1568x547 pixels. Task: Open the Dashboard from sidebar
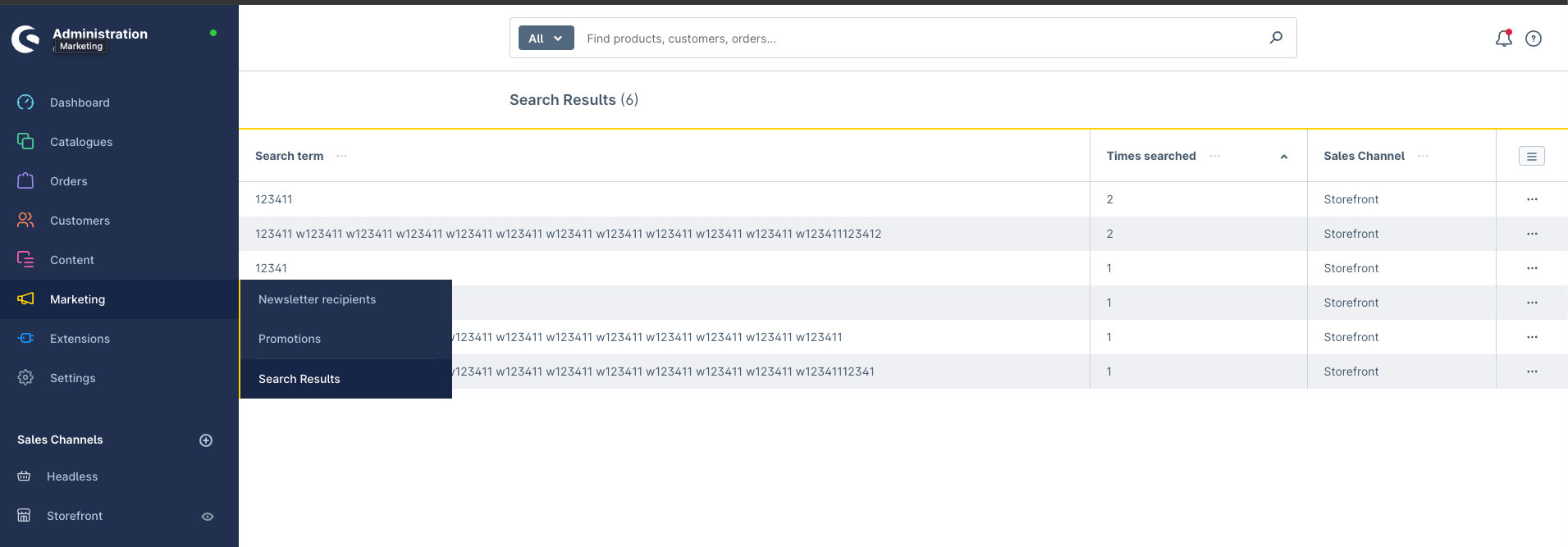[80, 103]
